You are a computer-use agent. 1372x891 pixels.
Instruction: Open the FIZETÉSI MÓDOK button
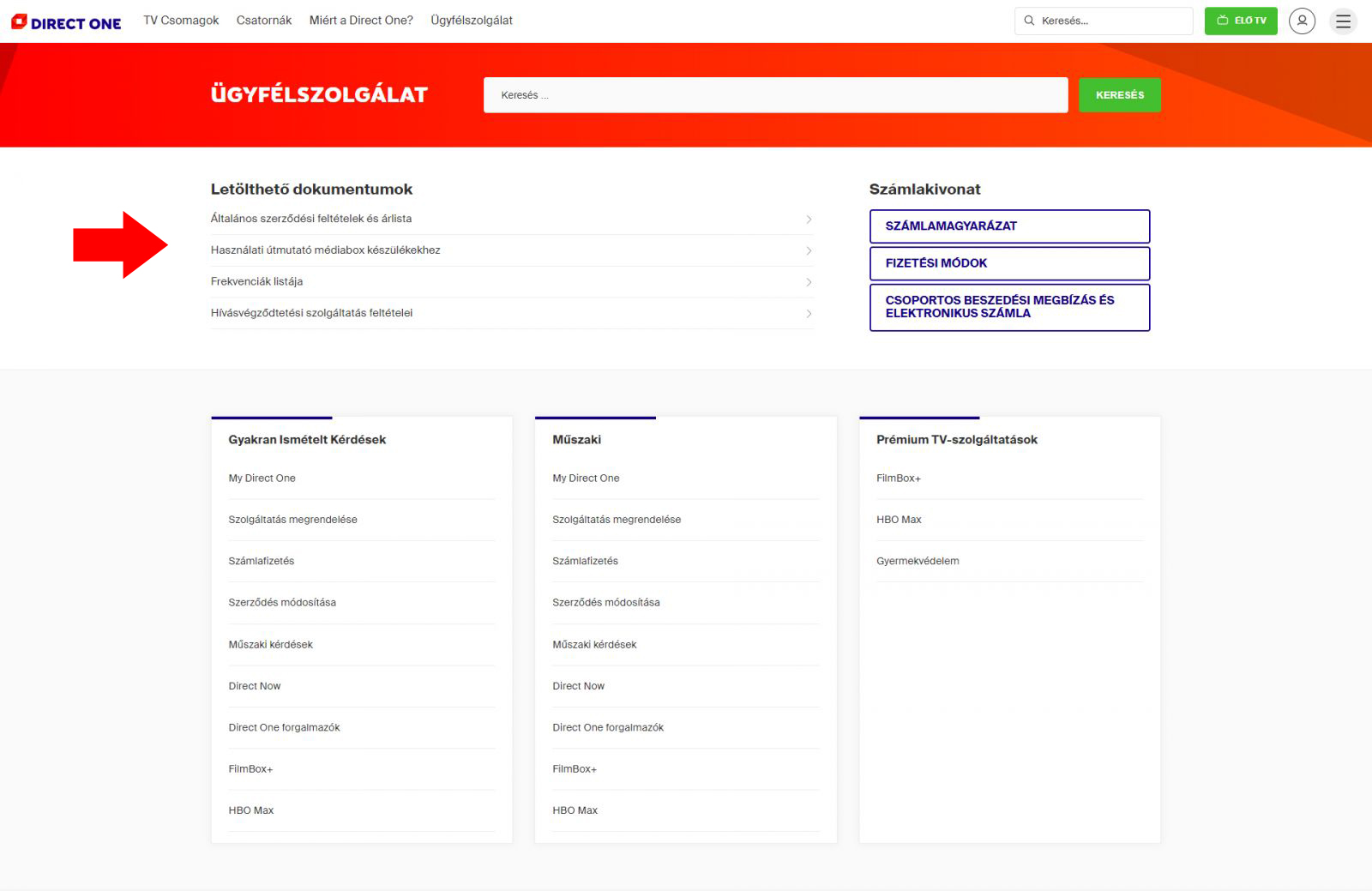pyautogui.click(x=1008, y=263)
